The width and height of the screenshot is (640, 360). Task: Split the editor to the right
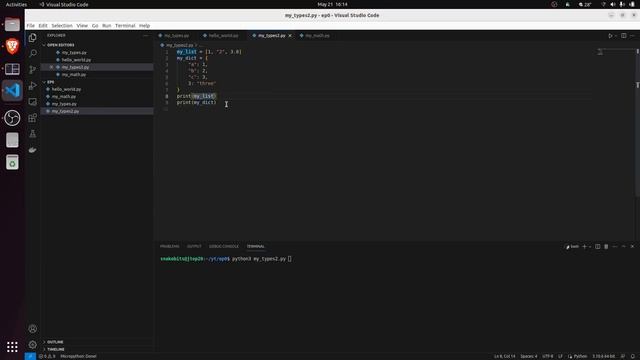624,36
